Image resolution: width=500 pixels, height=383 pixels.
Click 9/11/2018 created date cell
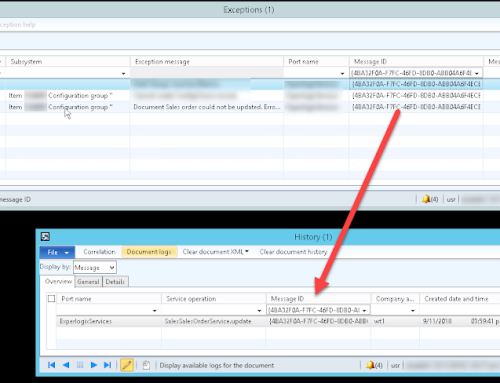pos(460,321)
